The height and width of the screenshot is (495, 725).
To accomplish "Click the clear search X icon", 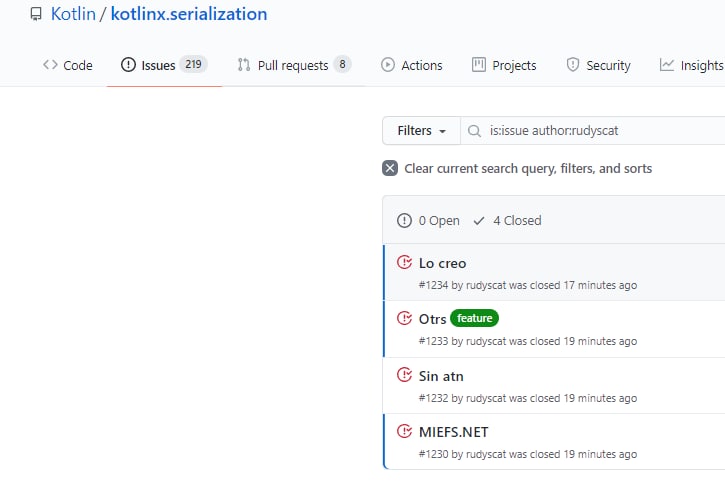I will coord(390,168).
